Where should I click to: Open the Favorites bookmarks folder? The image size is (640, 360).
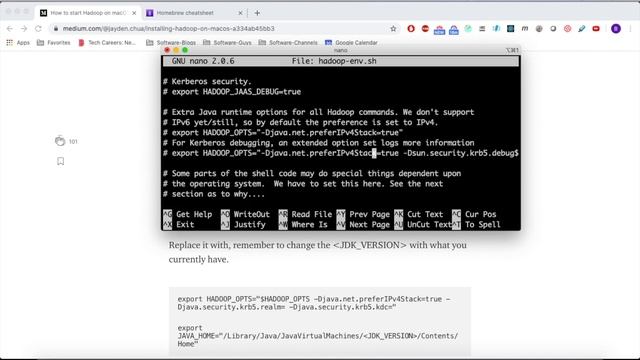53,42
